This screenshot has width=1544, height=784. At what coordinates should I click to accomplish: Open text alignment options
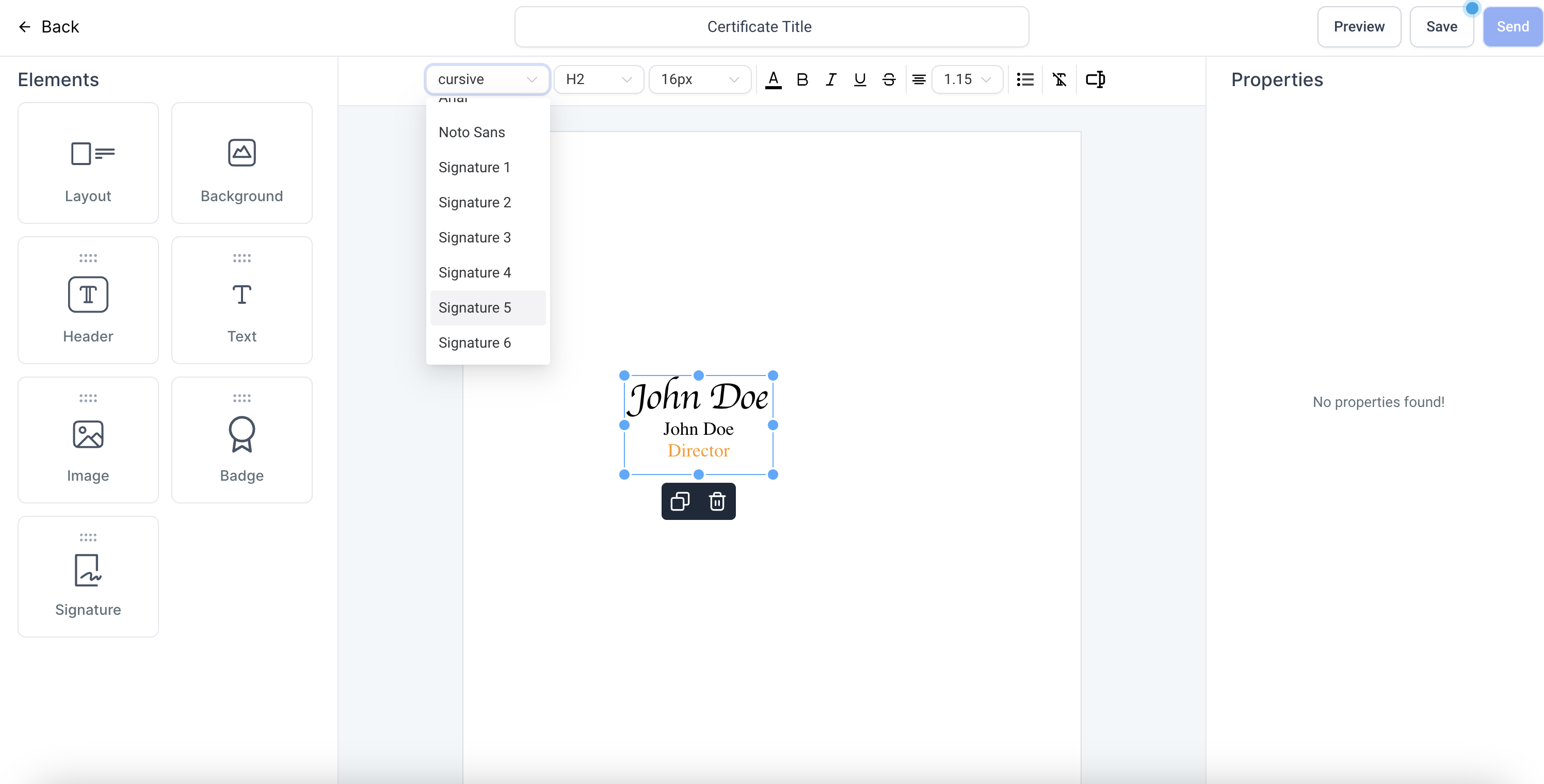918,79
